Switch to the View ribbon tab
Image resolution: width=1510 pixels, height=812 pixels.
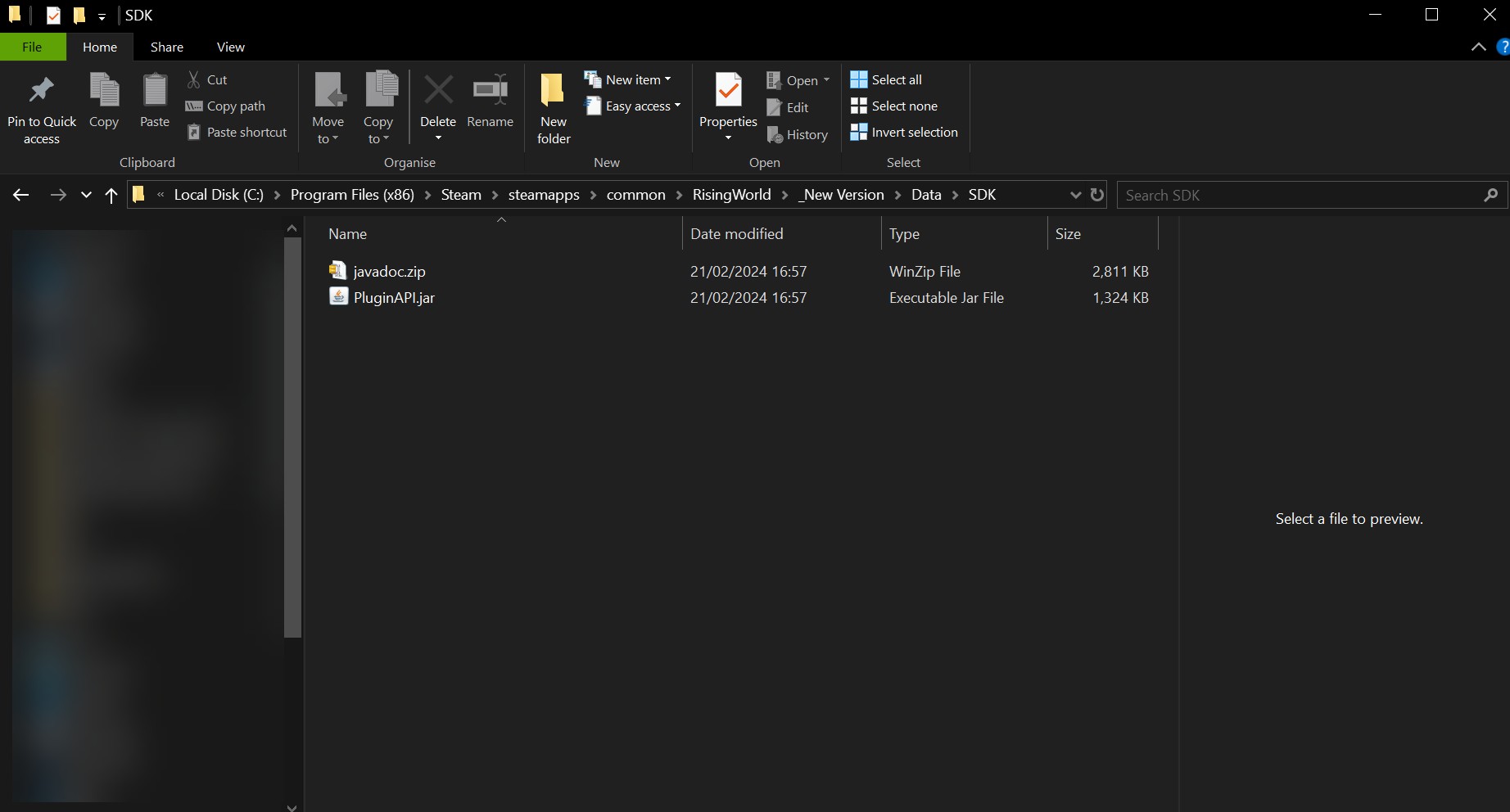click(x=230, y=47)
